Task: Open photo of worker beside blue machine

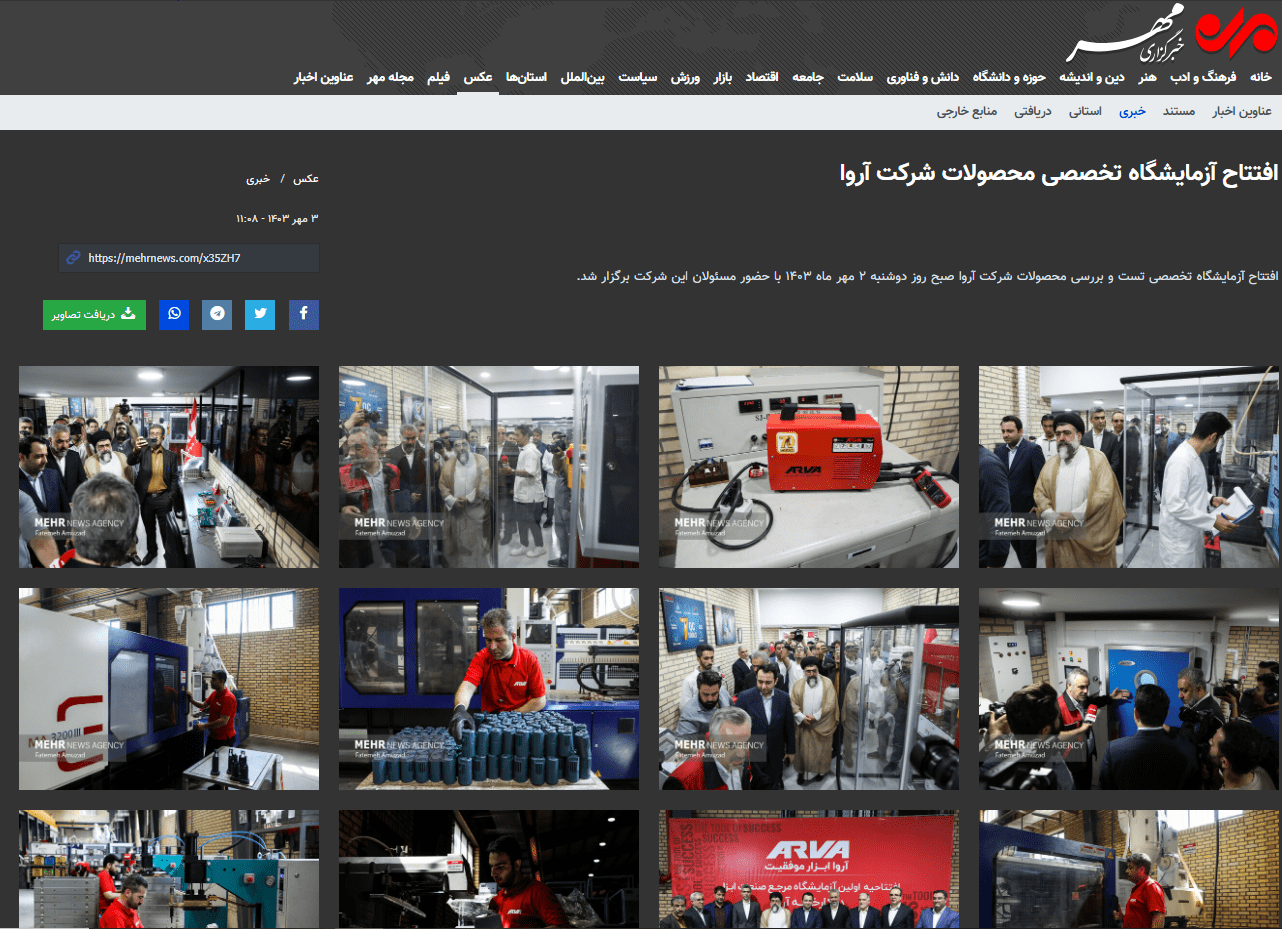Action: point(1128,869)
